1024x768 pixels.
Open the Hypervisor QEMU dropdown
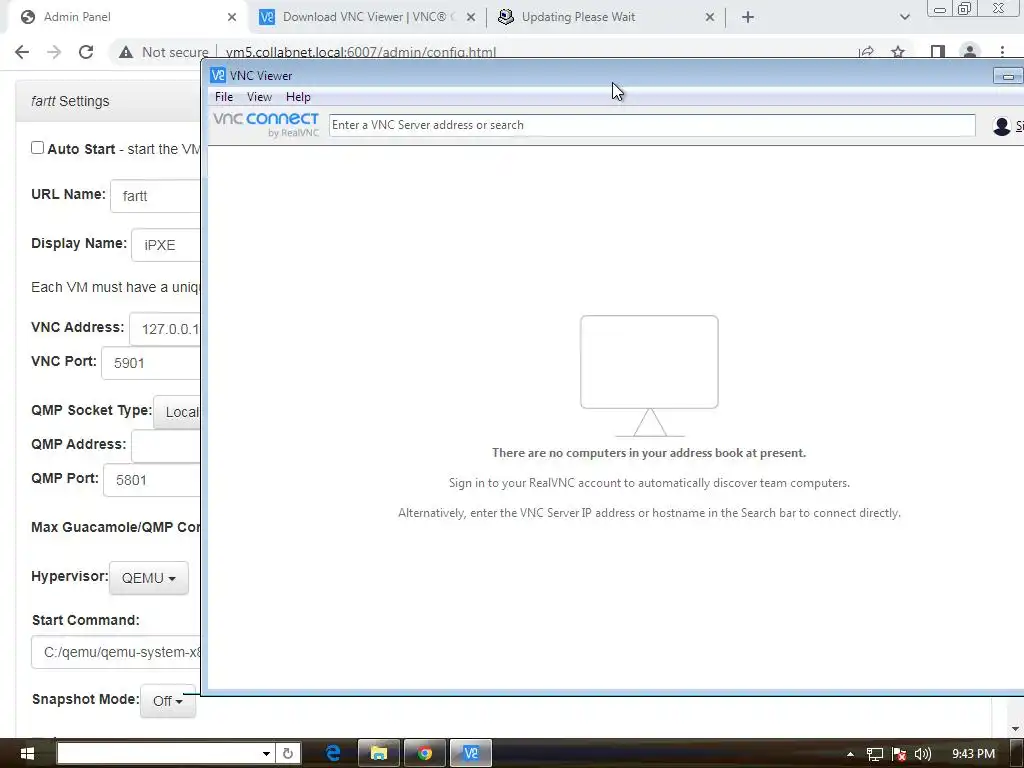pyautogui.click(x=149, y=578)
